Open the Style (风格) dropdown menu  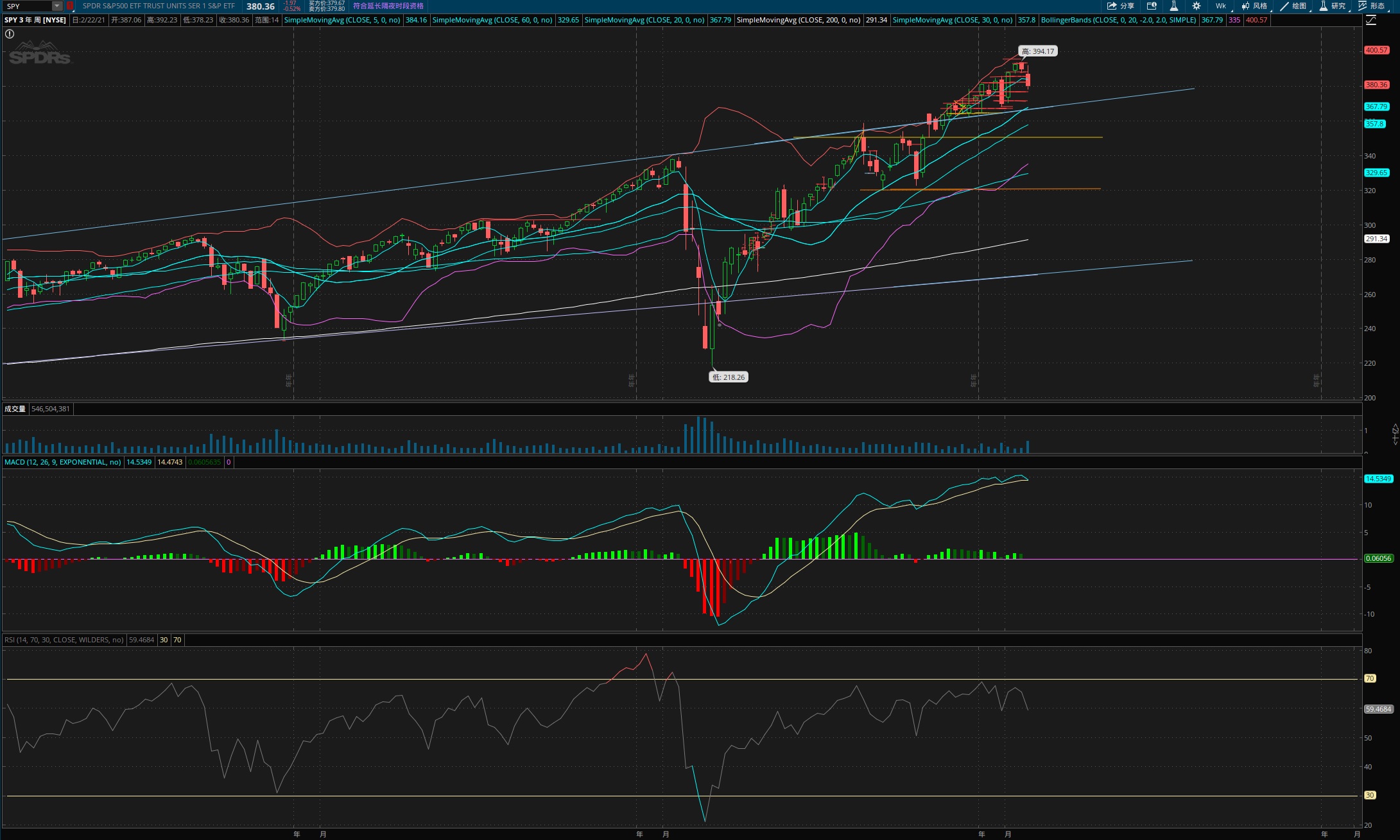(x=1254, y=6)
